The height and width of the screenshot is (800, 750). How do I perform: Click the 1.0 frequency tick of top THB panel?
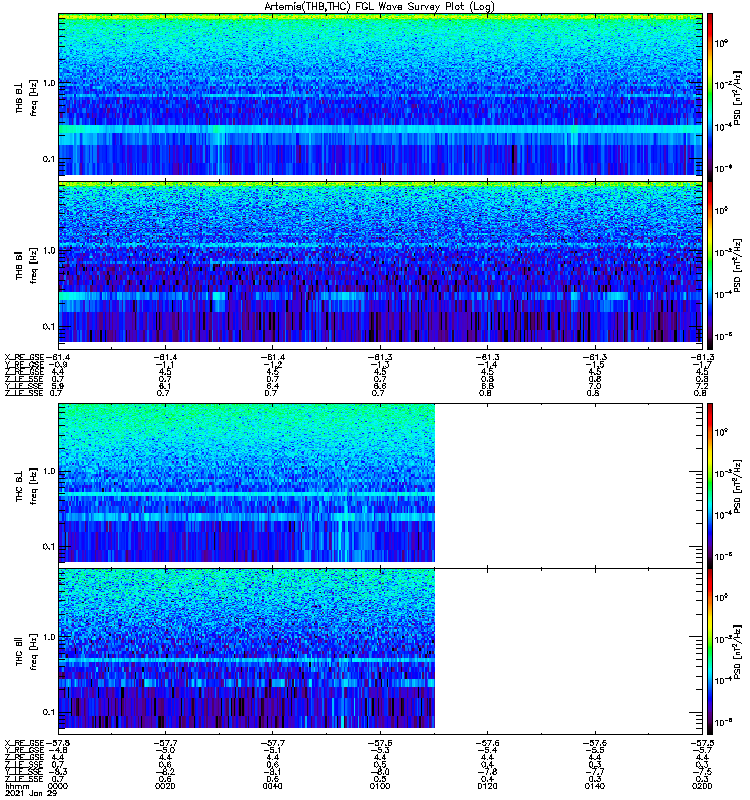tap(49, 83)
